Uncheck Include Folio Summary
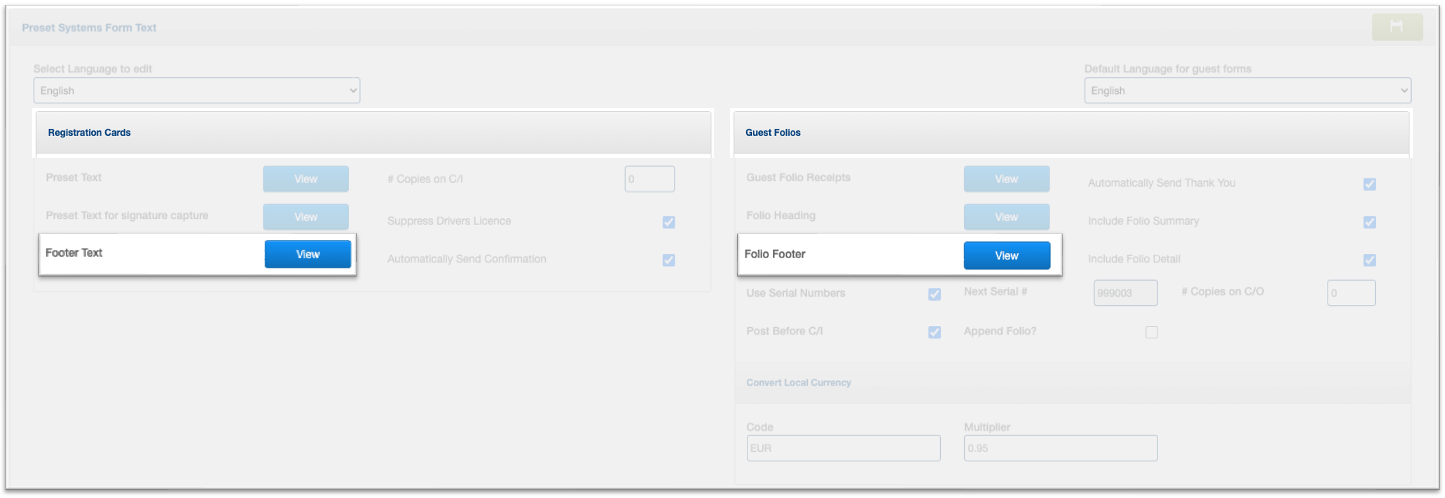 coord(1370,222)
